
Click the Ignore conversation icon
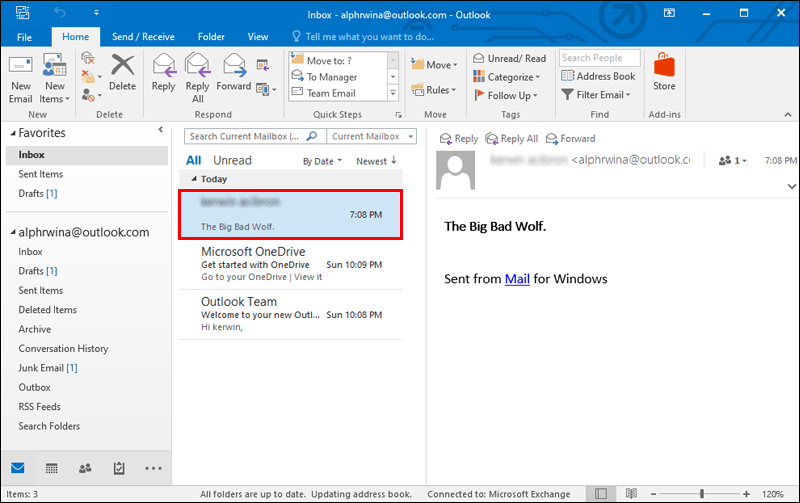88,58
